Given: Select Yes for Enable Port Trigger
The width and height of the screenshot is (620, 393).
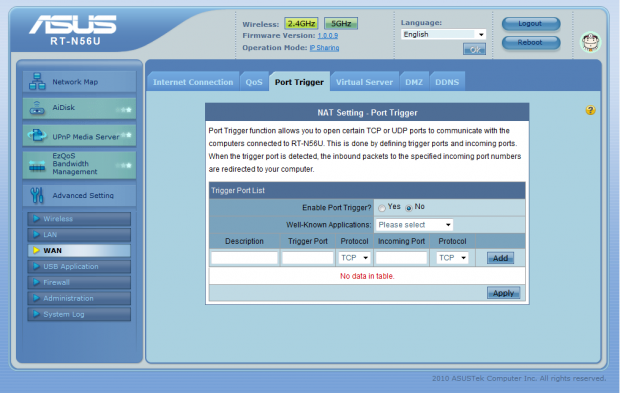Looking at the screenshot, I should pyautogui.click(x=382, y=208).
